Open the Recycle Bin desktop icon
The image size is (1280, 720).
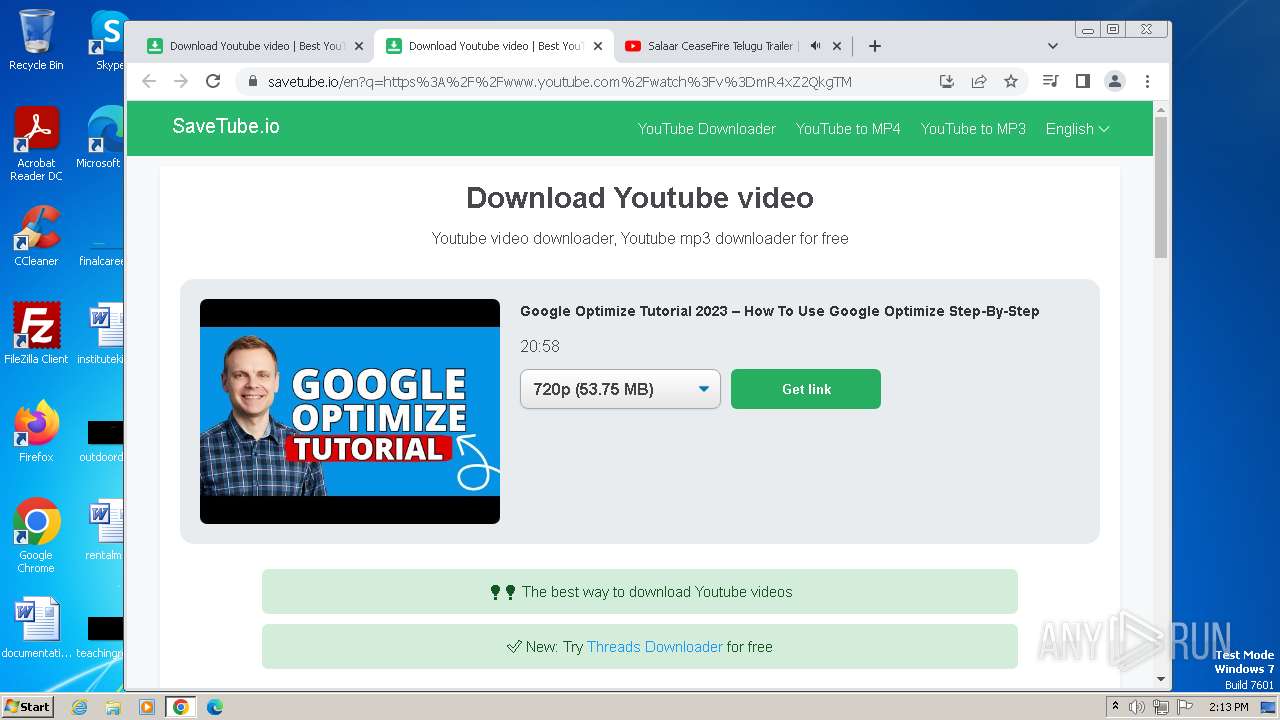36,40
